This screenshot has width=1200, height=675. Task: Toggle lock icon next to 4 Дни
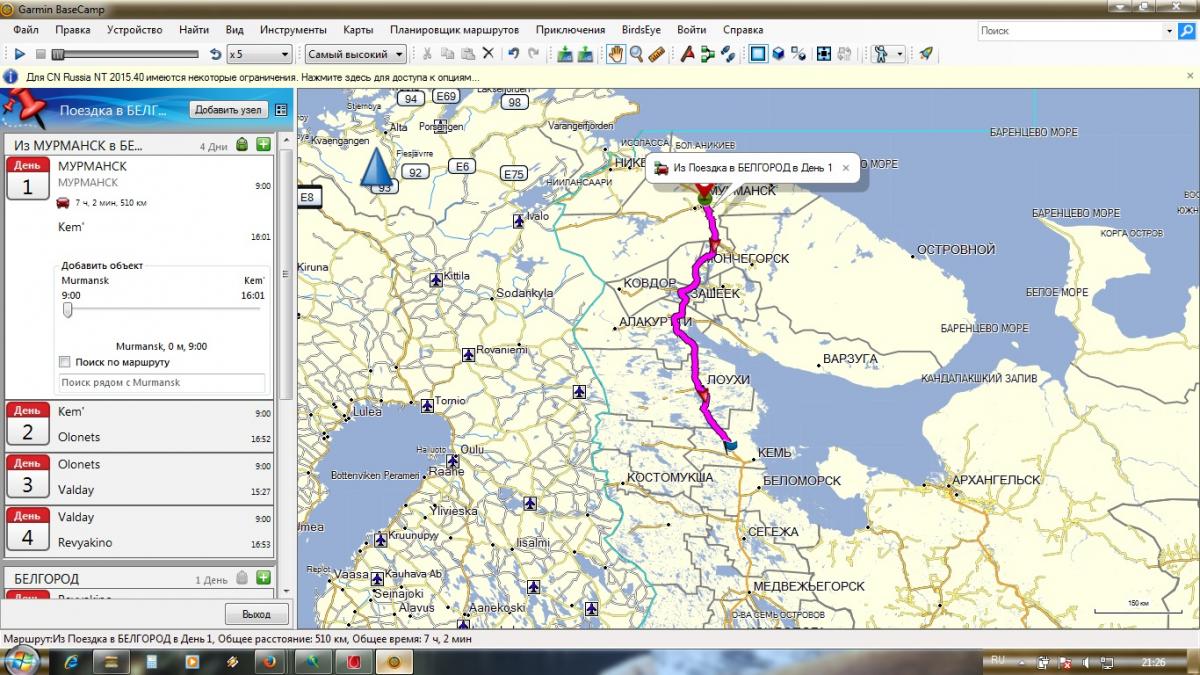click(241, 145)
